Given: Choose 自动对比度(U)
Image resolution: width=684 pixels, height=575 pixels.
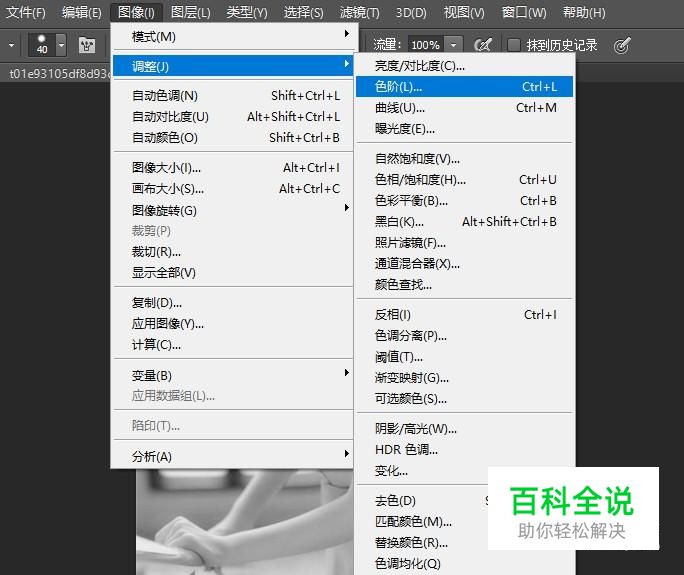Looking at the screenshot, I should click(232, 116).
